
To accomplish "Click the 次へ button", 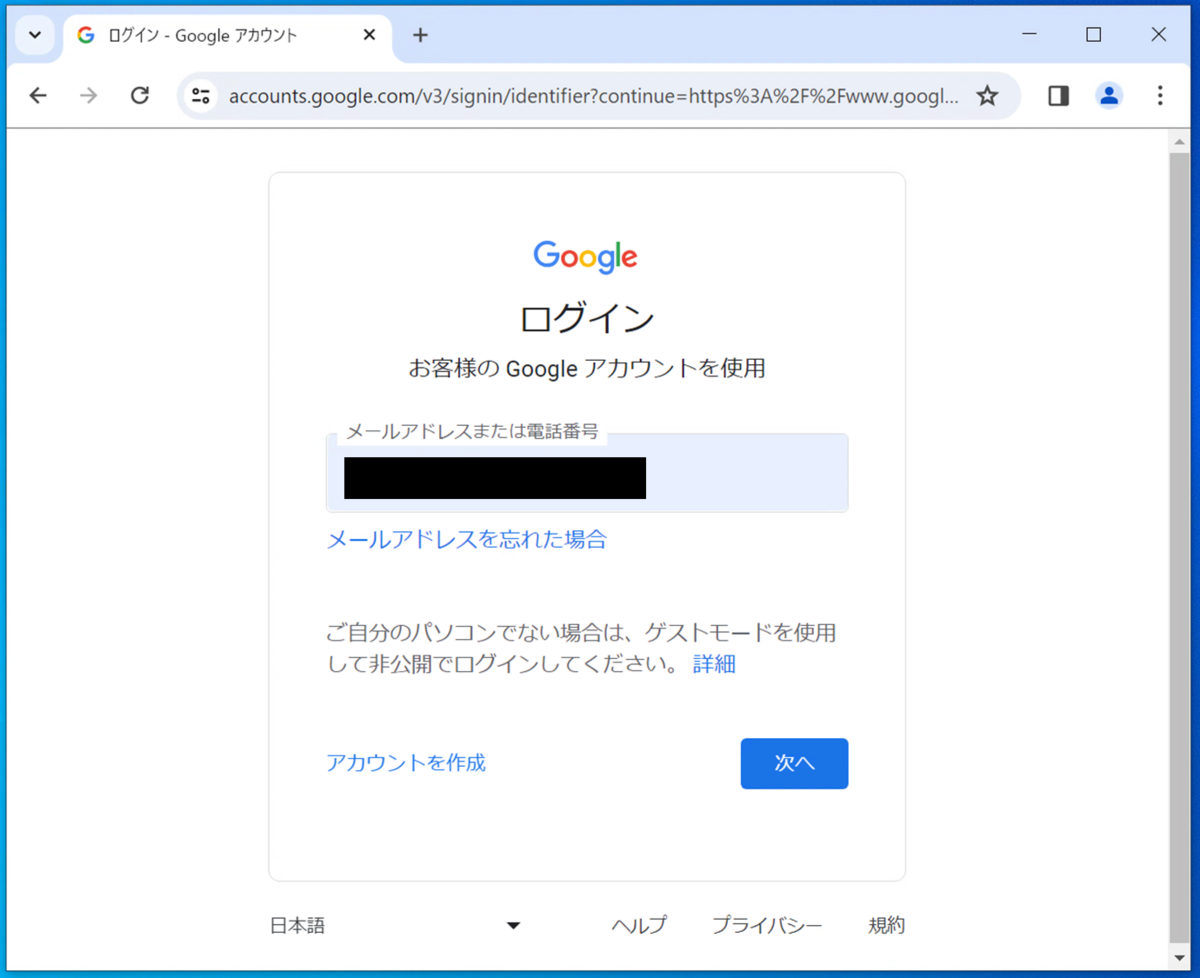I will click(794, 763).
